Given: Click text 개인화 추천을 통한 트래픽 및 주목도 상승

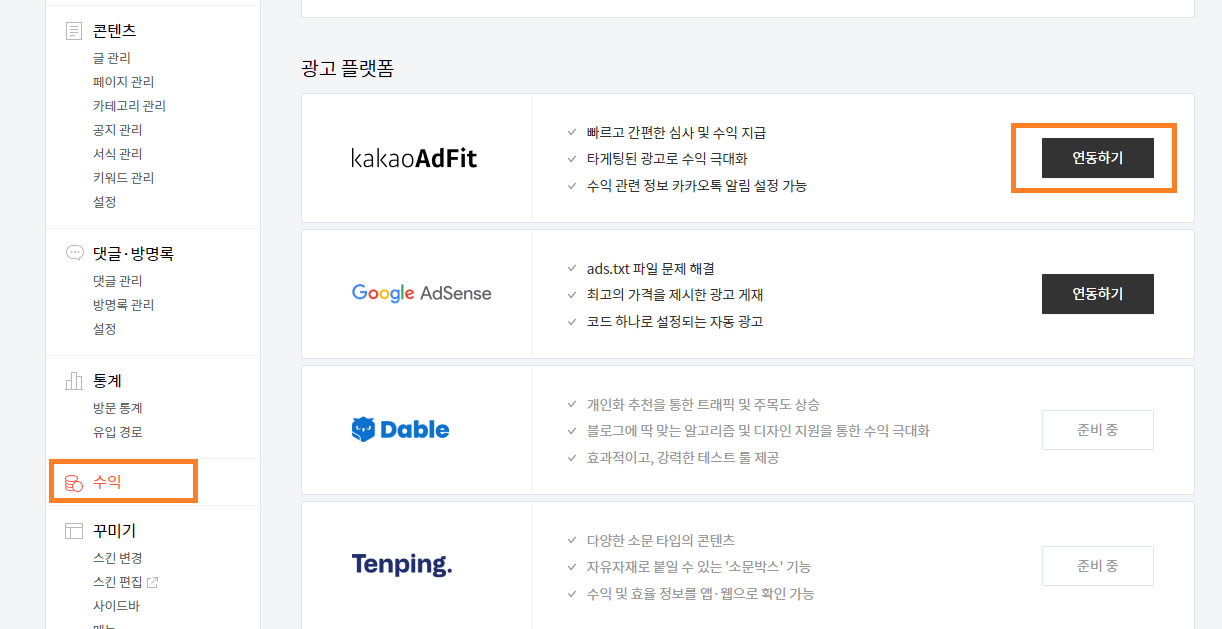Looking at the screenshot, I should tap(703, 405).
